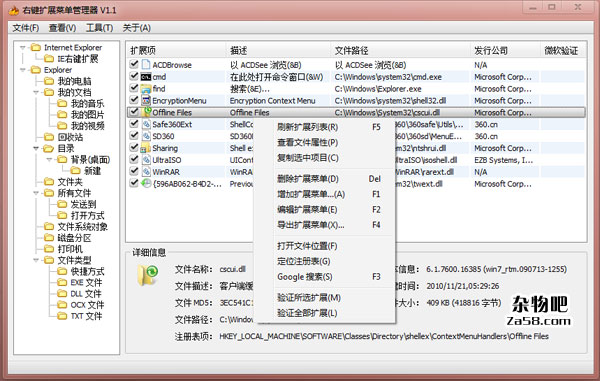This screenshot has width=600, height=381.
Task: Collapse the Internet Explorer tree node
Action: (x=23, y=48)
